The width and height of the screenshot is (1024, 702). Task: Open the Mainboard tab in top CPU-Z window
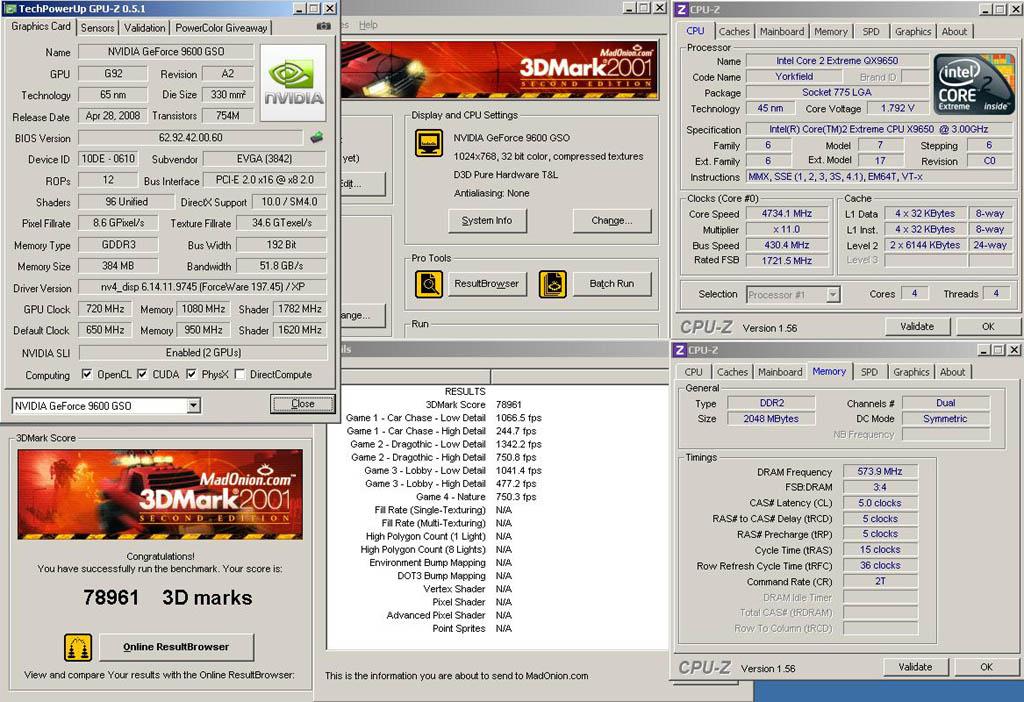coord(782,31)
